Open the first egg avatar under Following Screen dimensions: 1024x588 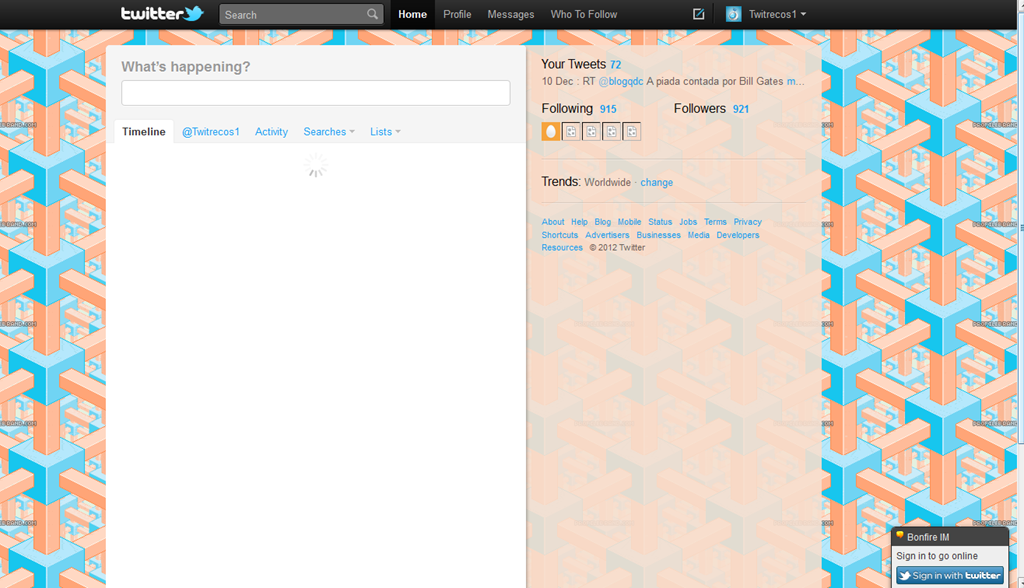coord(551,131)
